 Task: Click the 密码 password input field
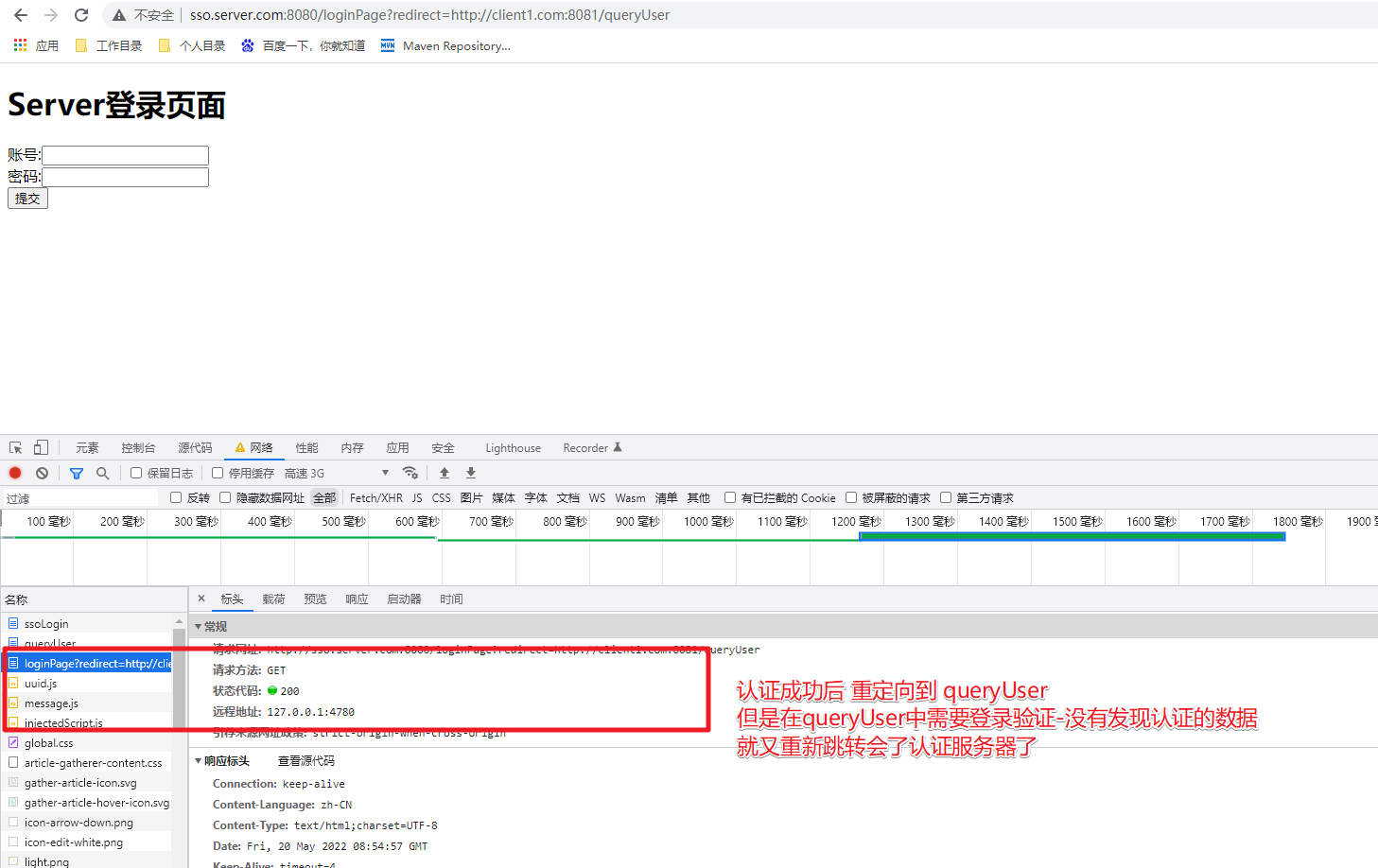125,177
